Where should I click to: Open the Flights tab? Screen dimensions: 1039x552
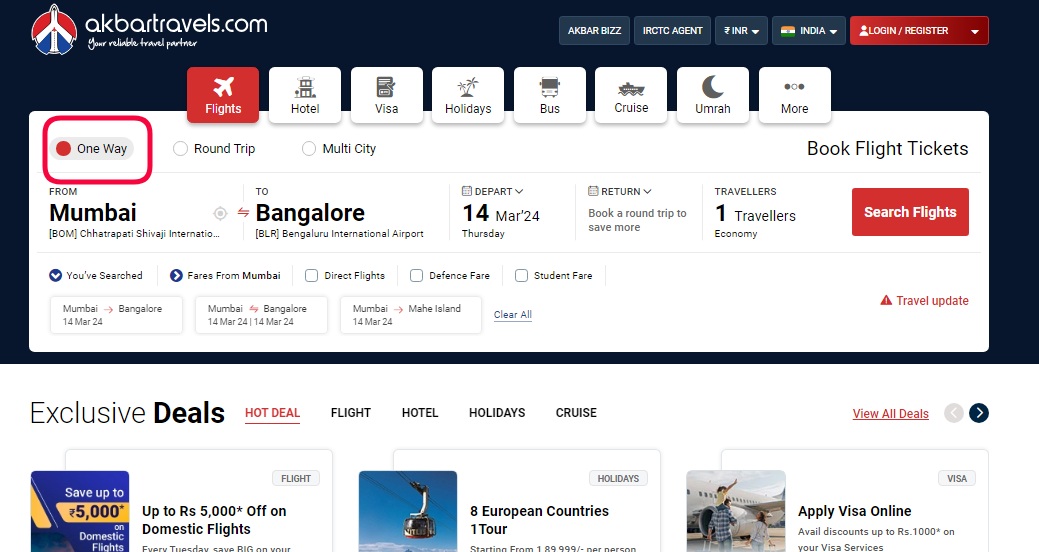(x=223, y=95)
